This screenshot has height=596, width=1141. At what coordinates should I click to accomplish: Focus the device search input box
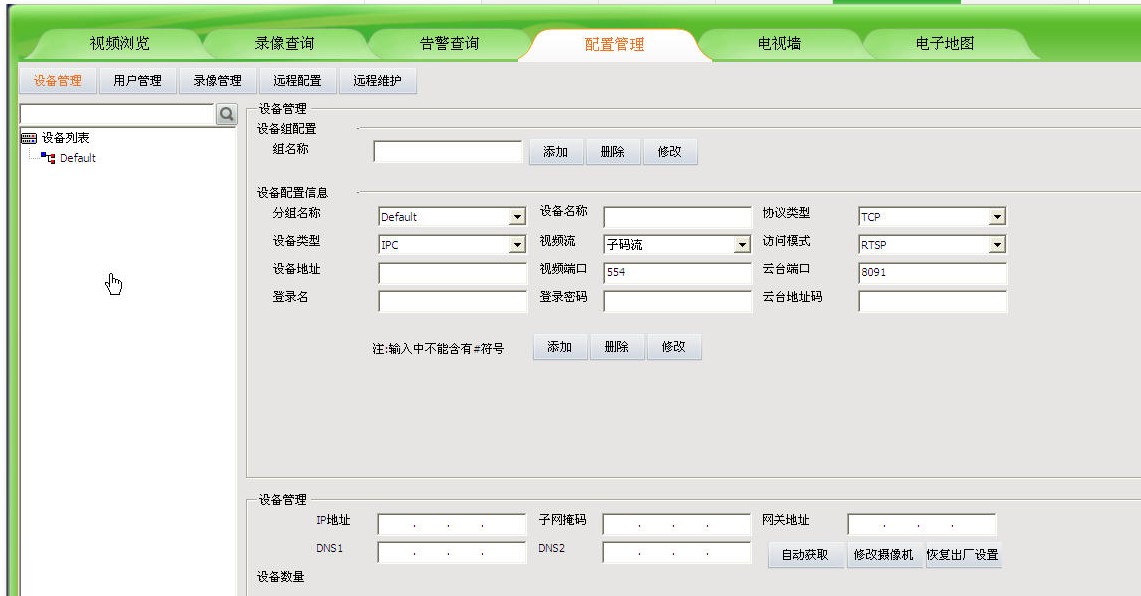pos(116,114)
